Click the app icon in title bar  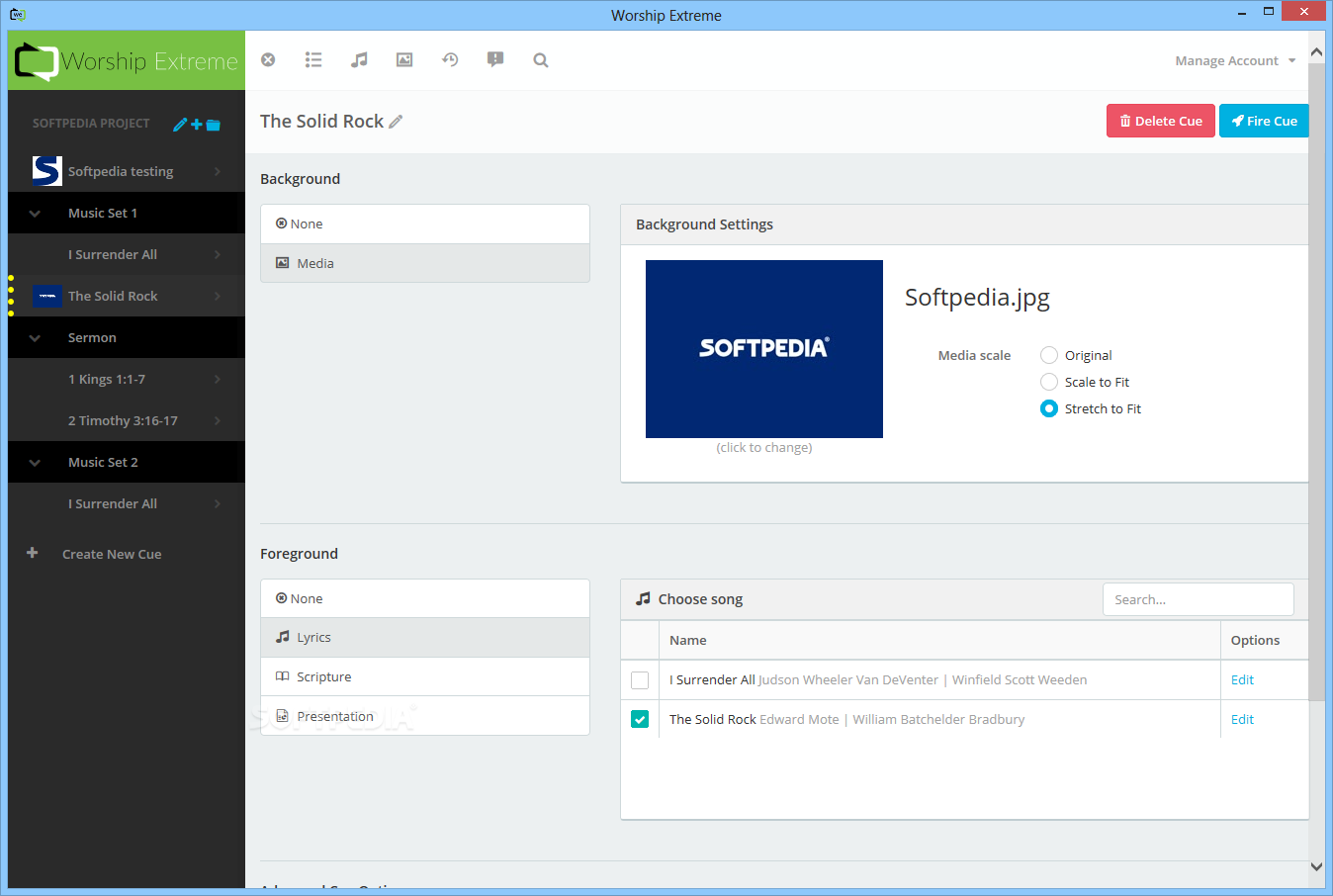(18, 14)
